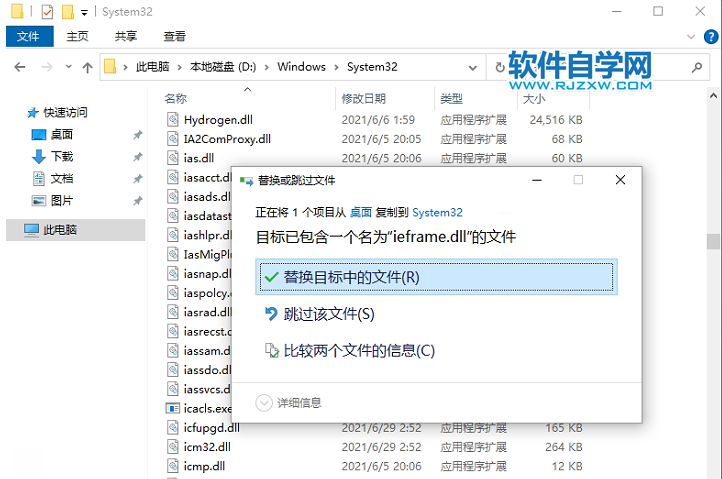Open the address bar history dropdown
722x479 pixels.
click(x=472, y=68)
